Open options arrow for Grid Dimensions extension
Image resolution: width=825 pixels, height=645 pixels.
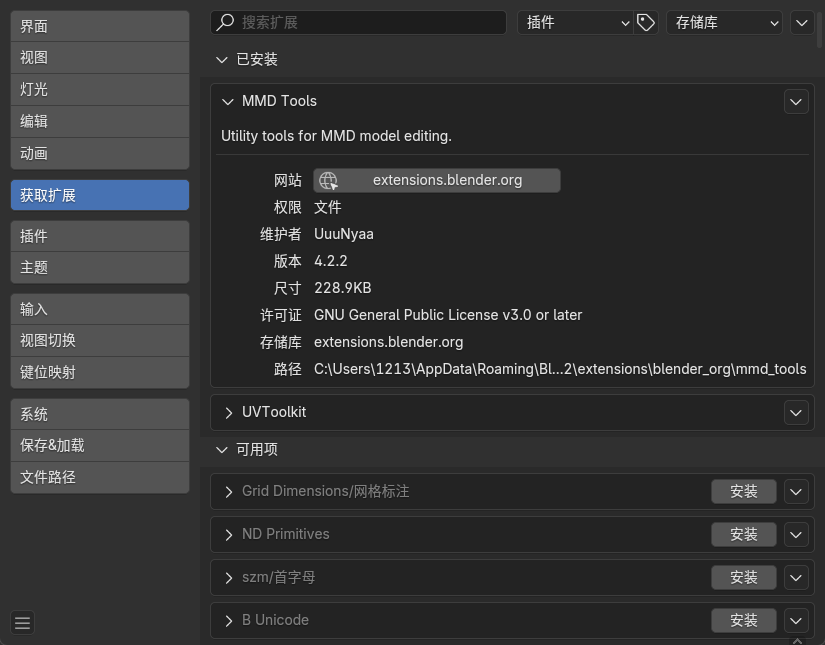796,491
